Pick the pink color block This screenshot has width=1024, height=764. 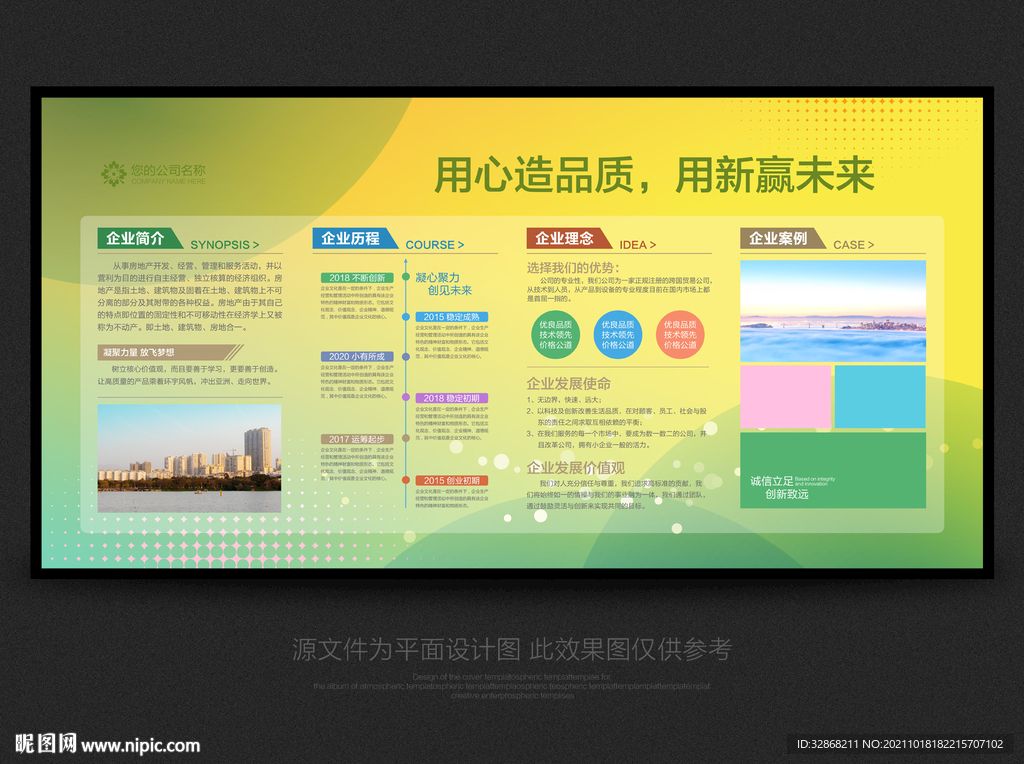click(x=786, y=396)
